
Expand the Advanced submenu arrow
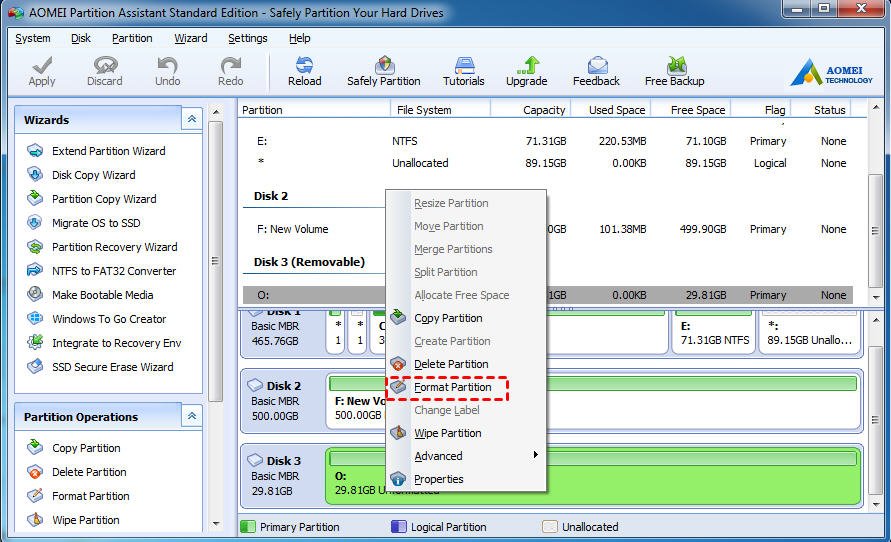535,455
